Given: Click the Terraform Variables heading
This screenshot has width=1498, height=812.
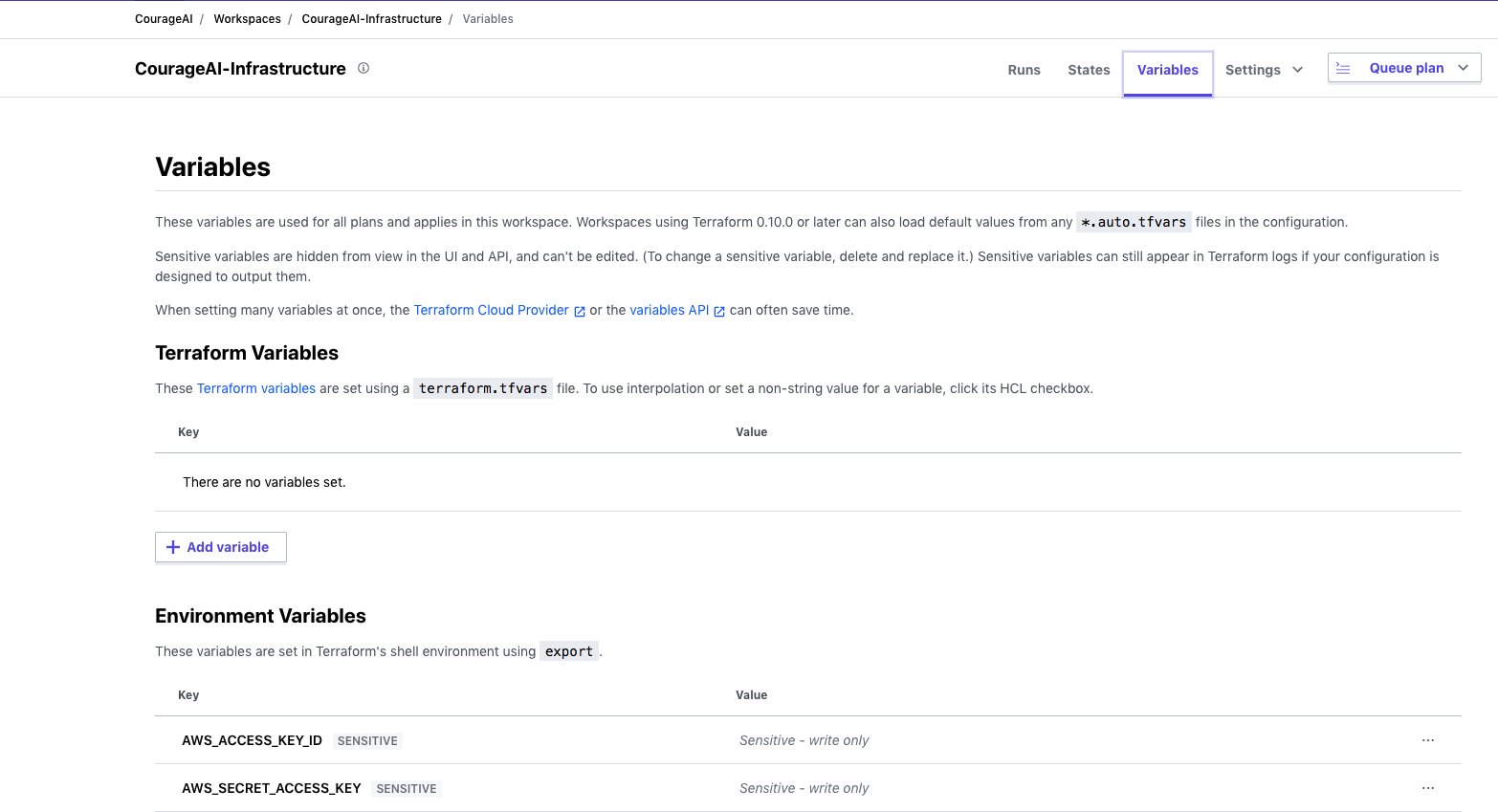Looking at the screenshot, I should 247,353.
